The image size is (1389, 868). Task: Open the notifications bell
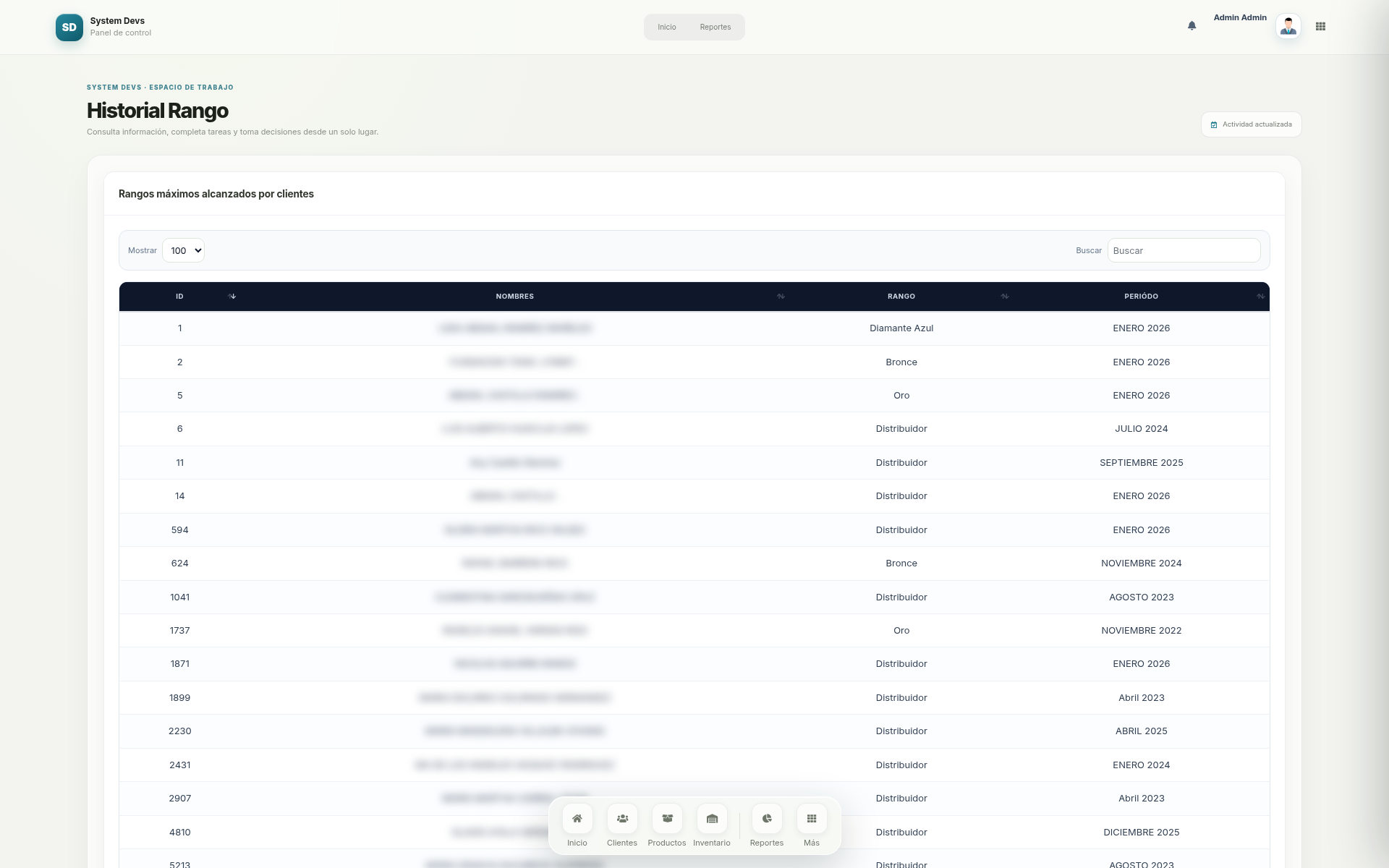tap(1192, 26)
